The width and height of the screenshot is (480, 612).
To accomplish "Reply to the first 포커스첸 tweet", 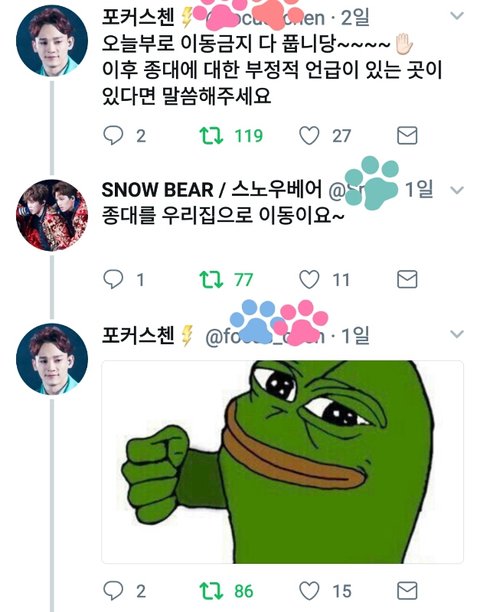I will pos(113,135).
